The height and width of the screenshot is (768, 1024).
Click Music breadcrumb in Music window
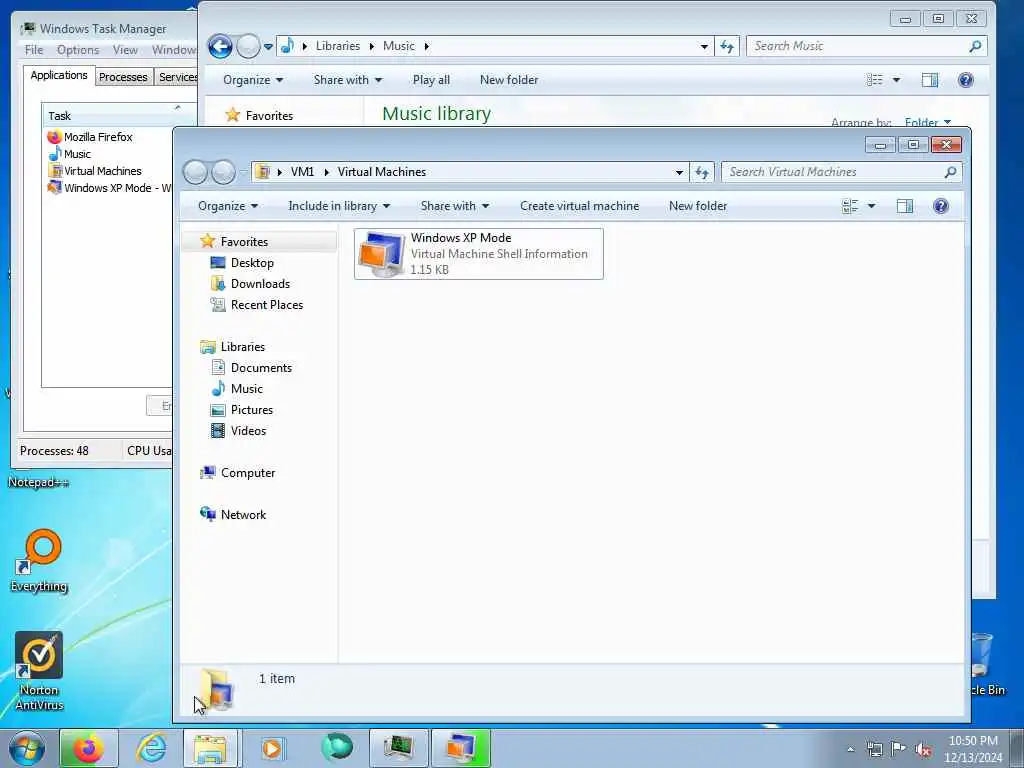[x=398, y=46]
